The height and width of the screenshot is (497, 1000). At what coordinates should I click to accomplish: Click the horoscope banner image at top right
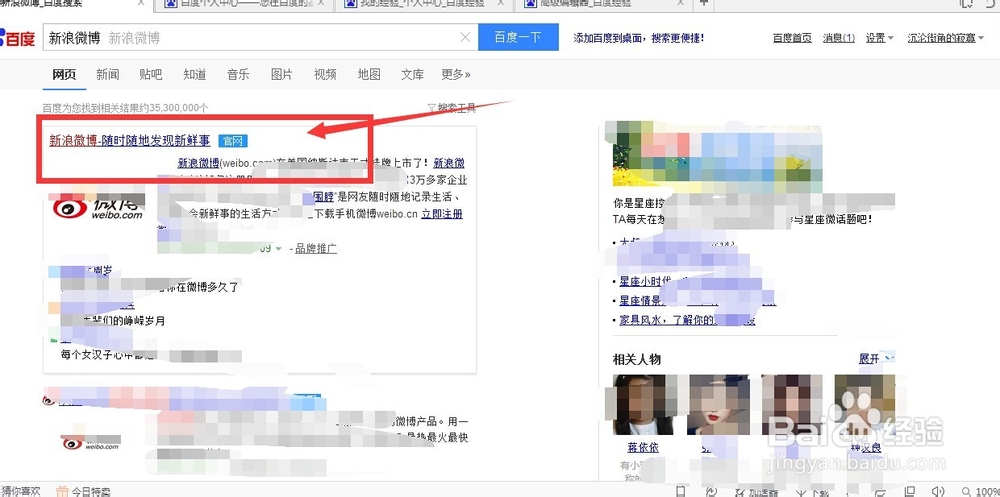point(717,156)
